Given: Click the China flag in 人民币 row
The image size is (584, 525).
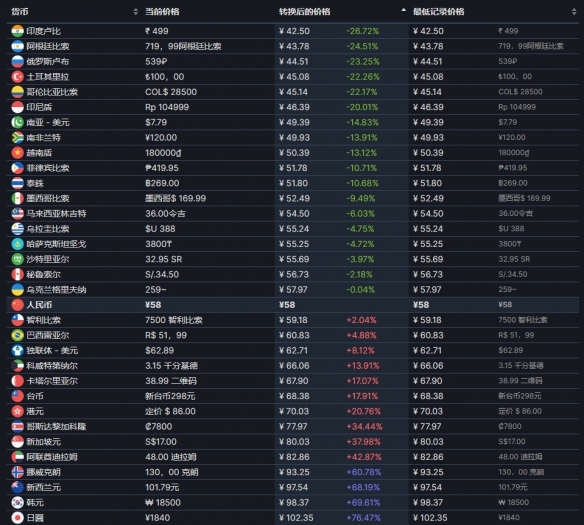Looking at the screenshot, I should [18, 305].
